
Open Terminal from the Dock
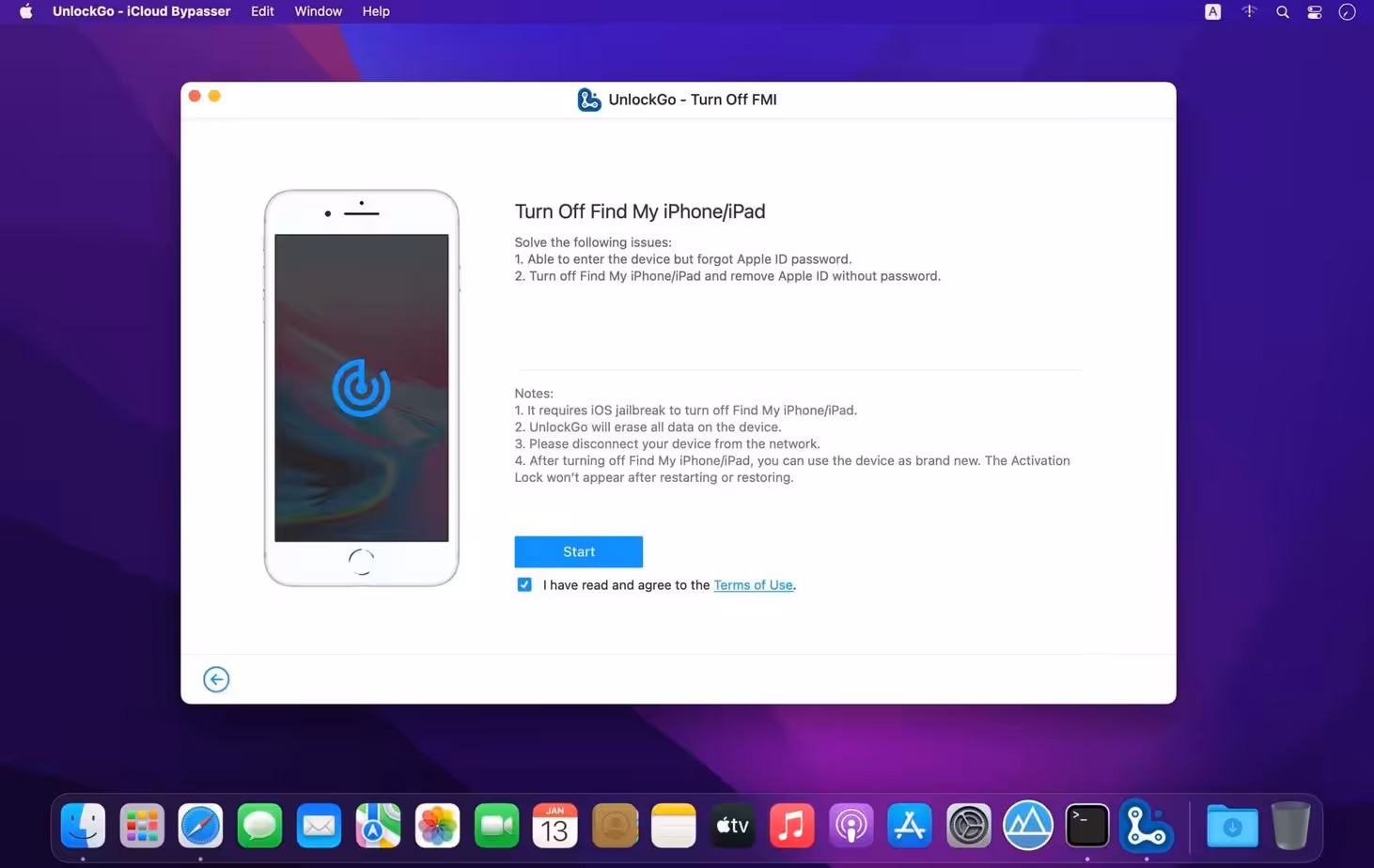pyautogui.click(x=1086, y=826)
